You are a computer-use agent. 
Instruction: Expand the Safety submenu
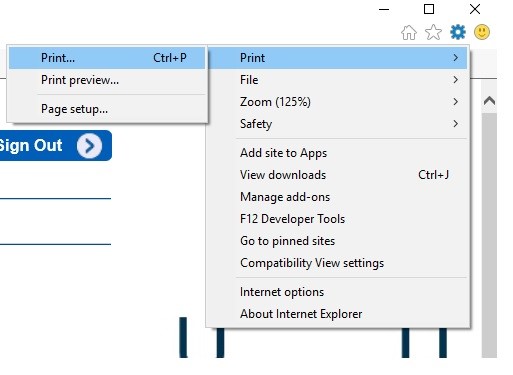point(338,124)
